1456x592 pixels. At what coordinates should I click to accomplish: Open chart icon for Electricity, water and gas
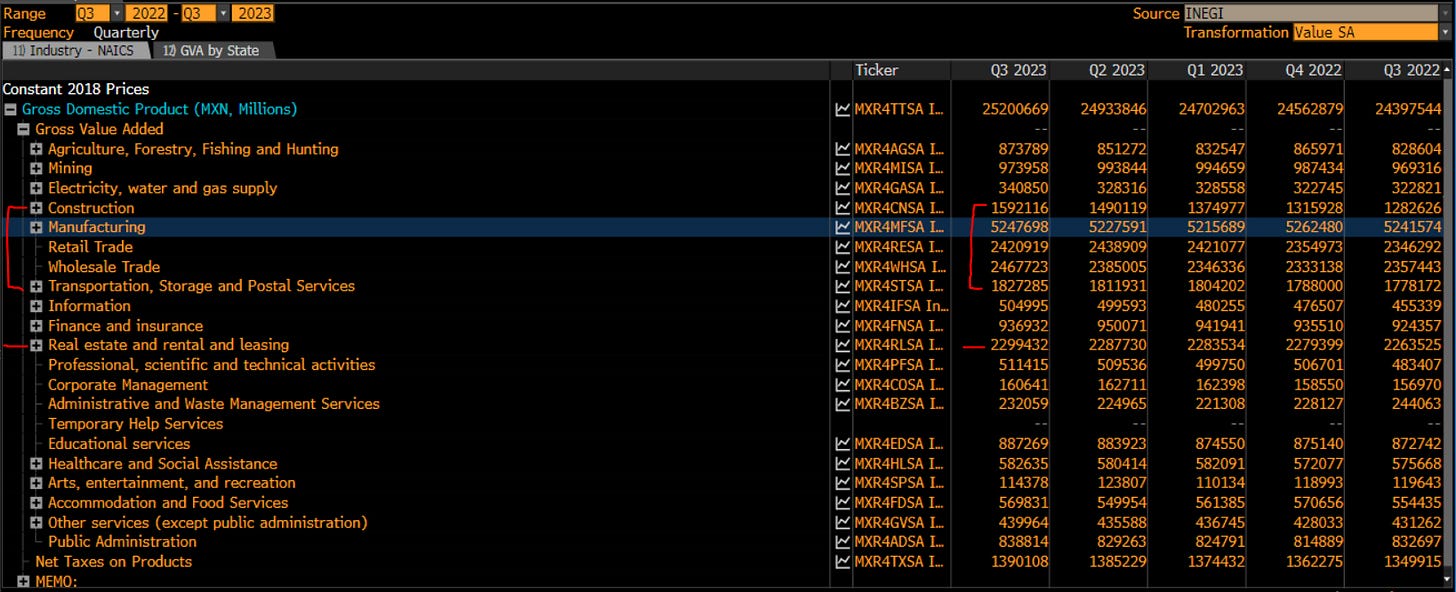point(842,188)
